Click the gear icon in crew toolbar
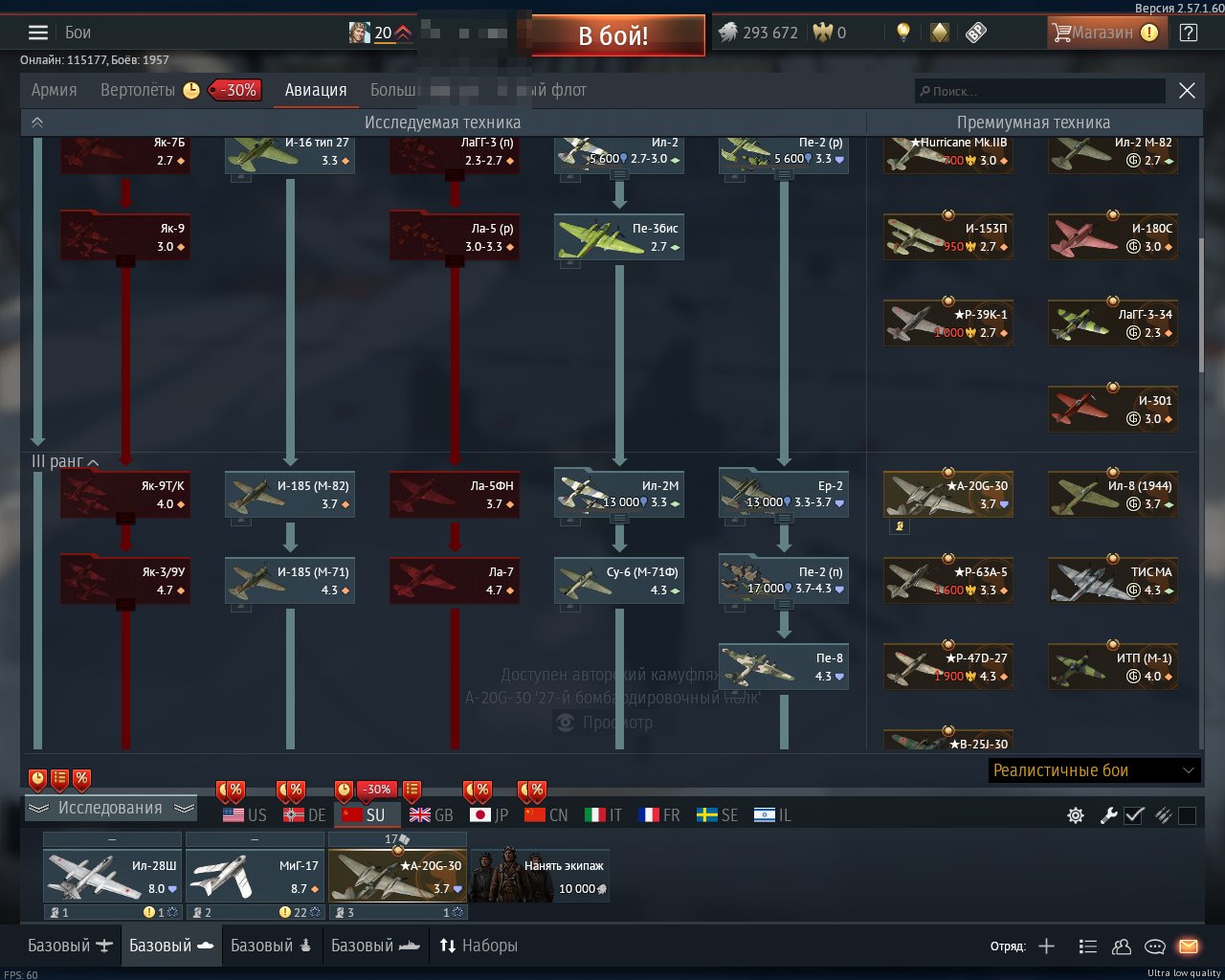Screen dimensions: 1225x980 (1076, 815)
